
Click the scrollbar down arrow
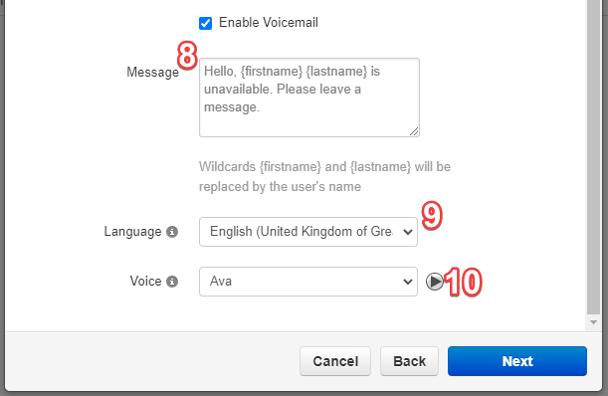[593, 322]
